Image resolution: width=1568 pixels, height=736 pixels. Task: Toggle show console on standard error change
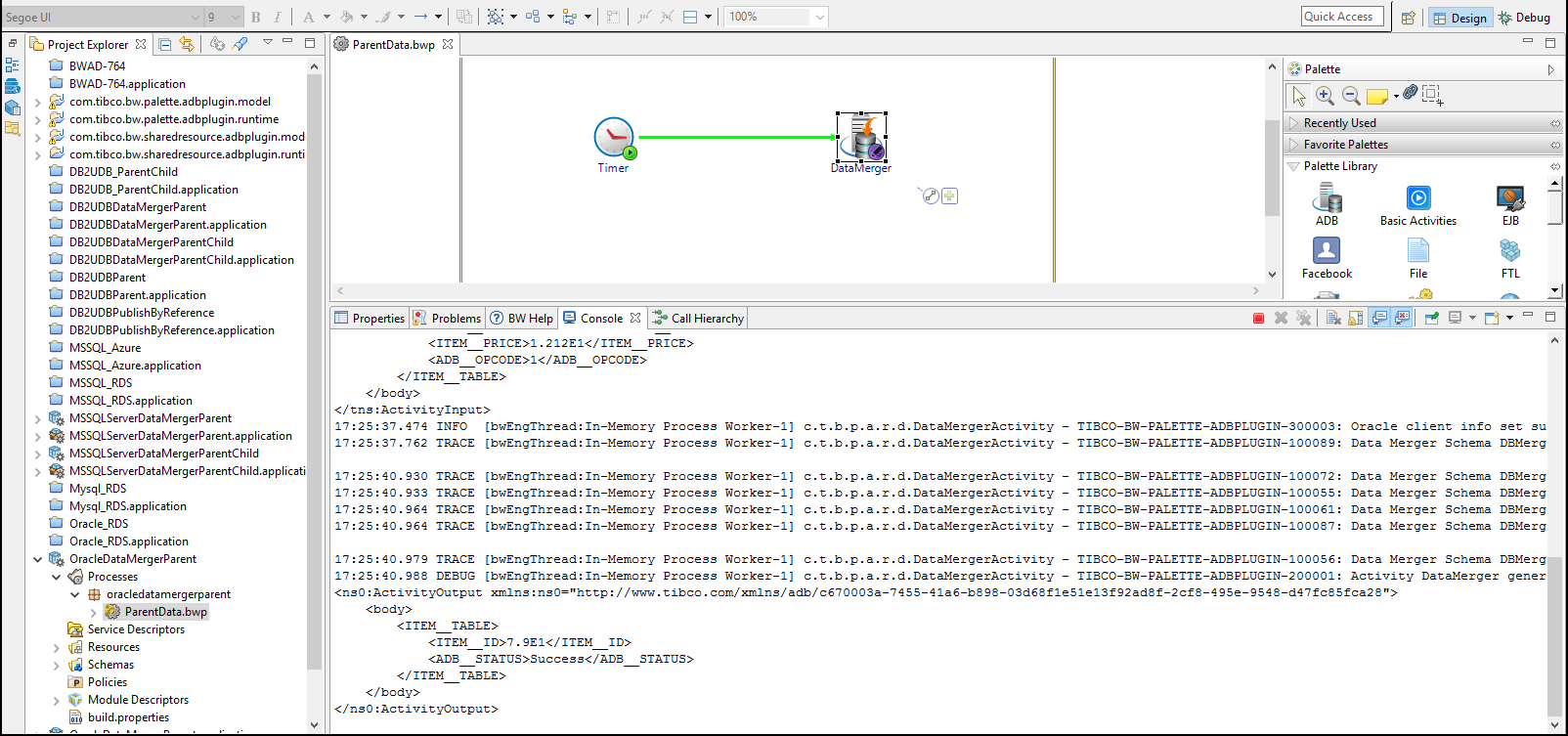coord(1403,318)
